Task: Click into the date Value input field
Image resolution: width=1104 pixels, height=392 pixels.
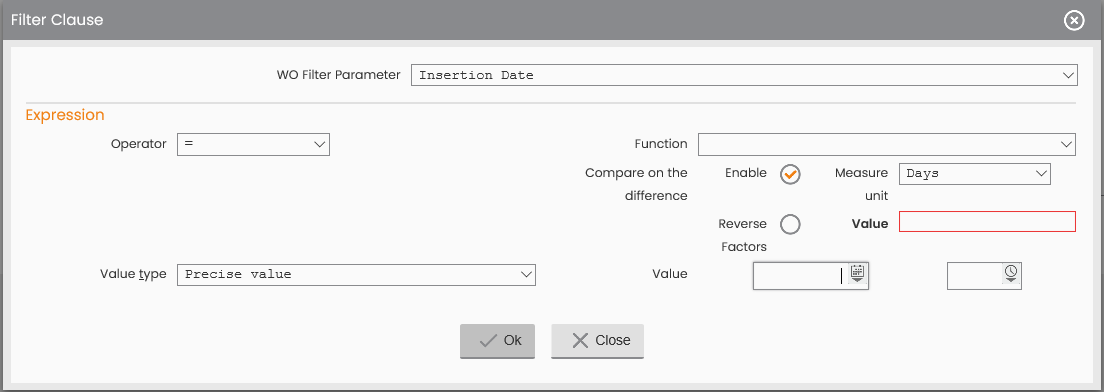Action: click(801, 275)
